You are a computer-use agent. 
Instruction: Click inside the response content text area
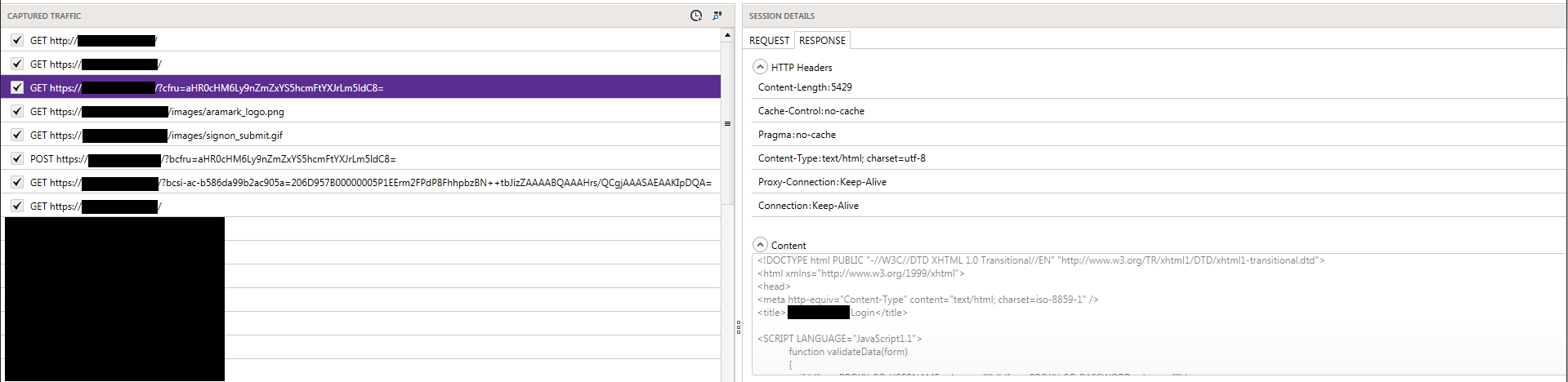pos(1144,326)
